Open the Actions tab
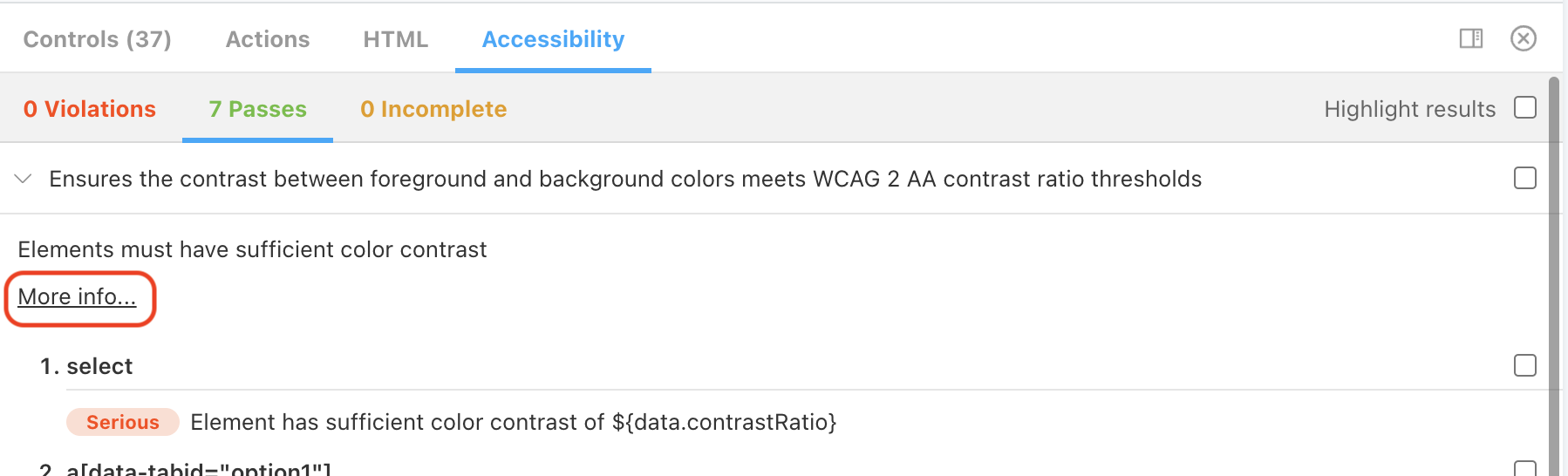 point(268,39)
